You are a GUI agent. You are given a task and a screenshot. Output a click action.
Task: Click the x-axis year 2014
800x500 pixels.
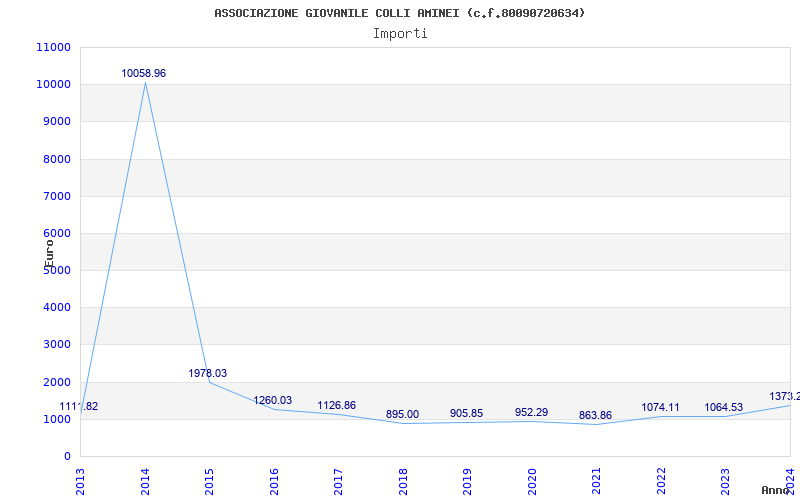(x=145, y=481)
